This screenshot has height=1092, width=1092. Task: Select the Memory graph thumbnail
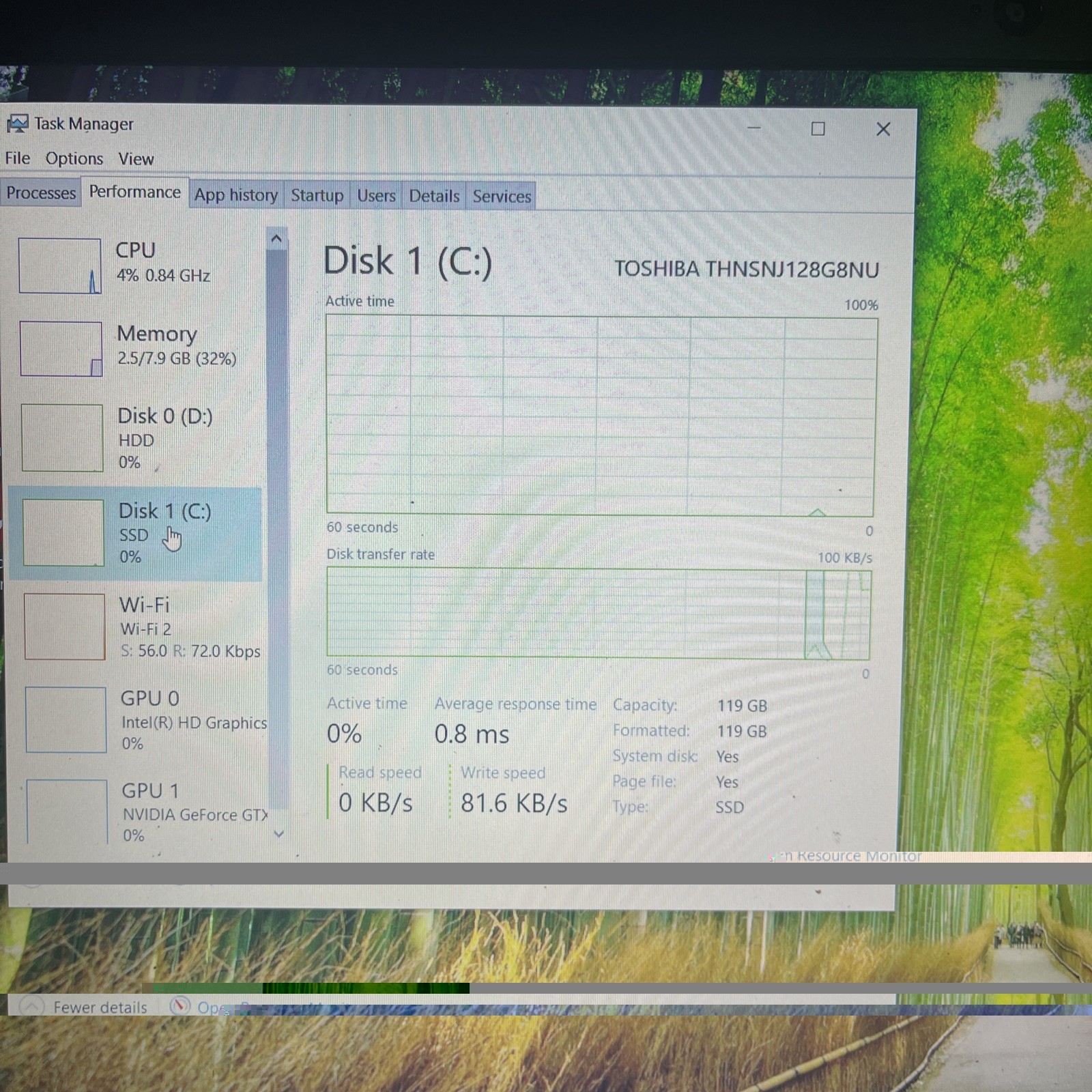[x=61, y=349]
